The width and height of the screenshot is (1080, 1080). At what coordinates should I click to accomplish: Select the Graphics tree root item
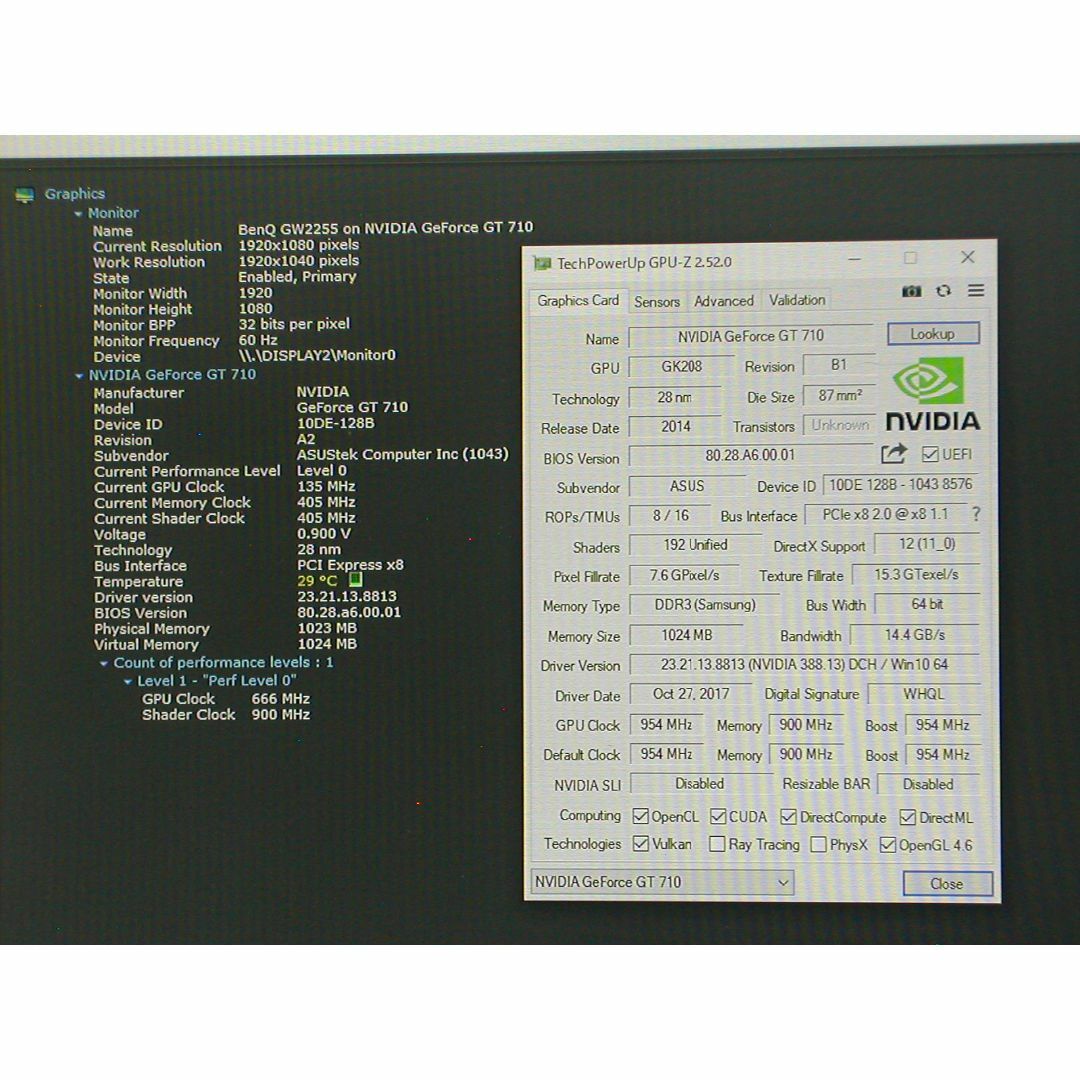[x=74, y=194]
